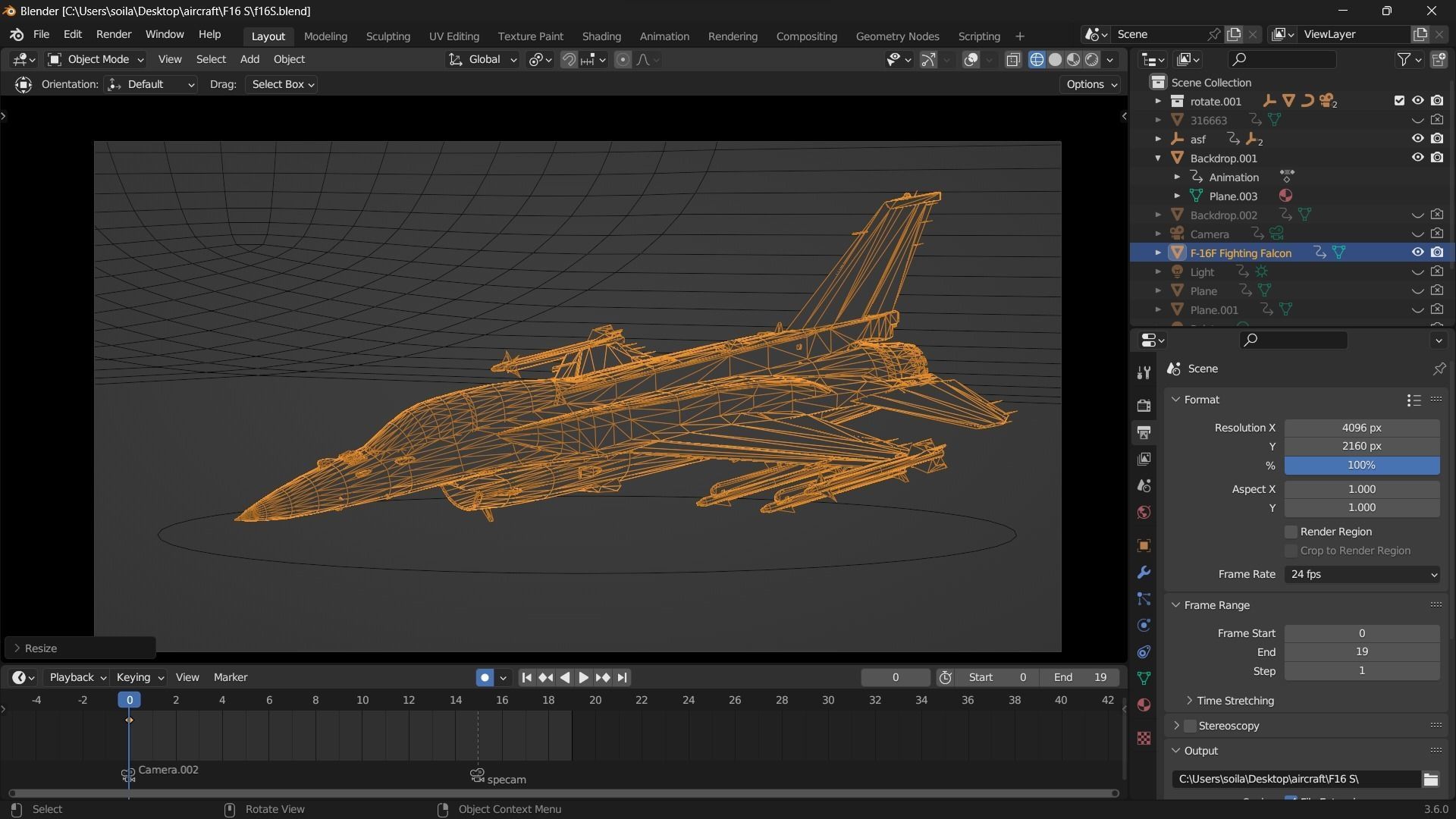Open the World properties tab
Image resolution: width=1456 pixels, height=819 pixels.
coord(1144,512)
